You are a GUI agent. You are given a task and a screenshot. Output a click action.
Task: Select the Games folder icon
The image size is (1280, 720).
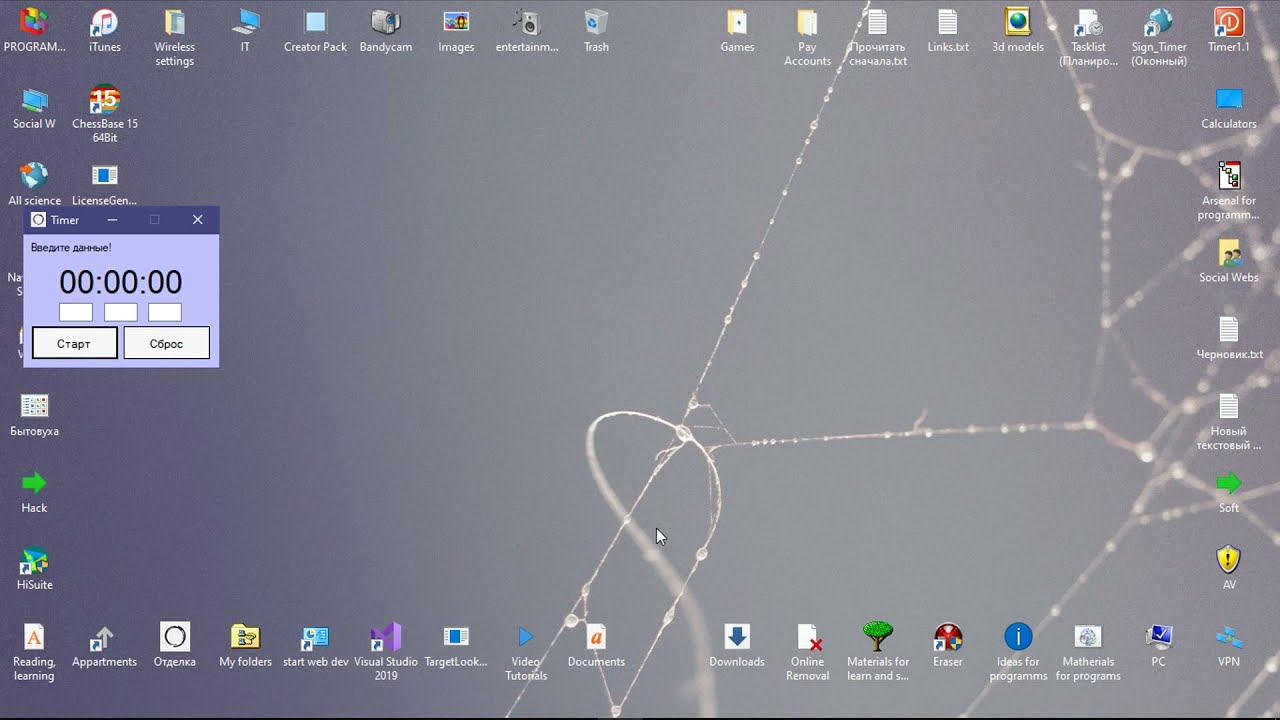coord(737,22)
